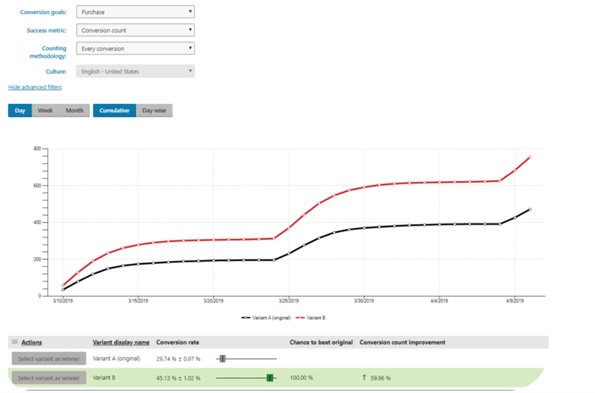This screenshot has height=393, width=595.
Task: Open the Conversion goals dropdown
Action: [x=135, y=12]
